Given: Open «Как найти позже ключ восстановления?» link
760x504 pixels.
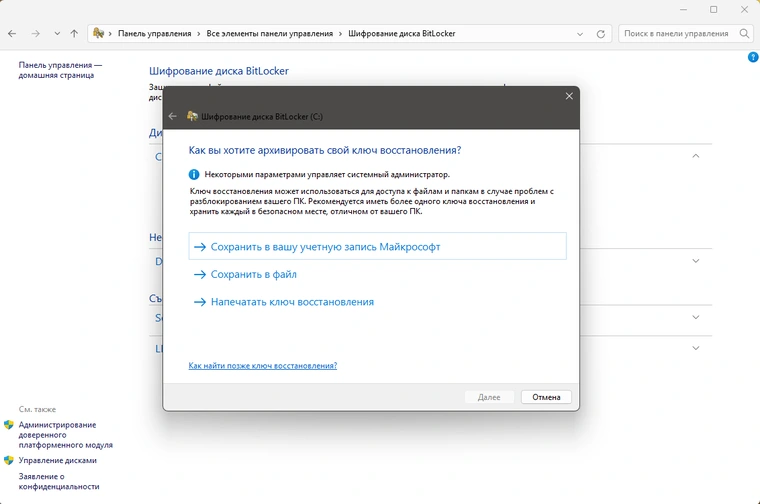Looking at the screenshot, I should coord(262,366).
